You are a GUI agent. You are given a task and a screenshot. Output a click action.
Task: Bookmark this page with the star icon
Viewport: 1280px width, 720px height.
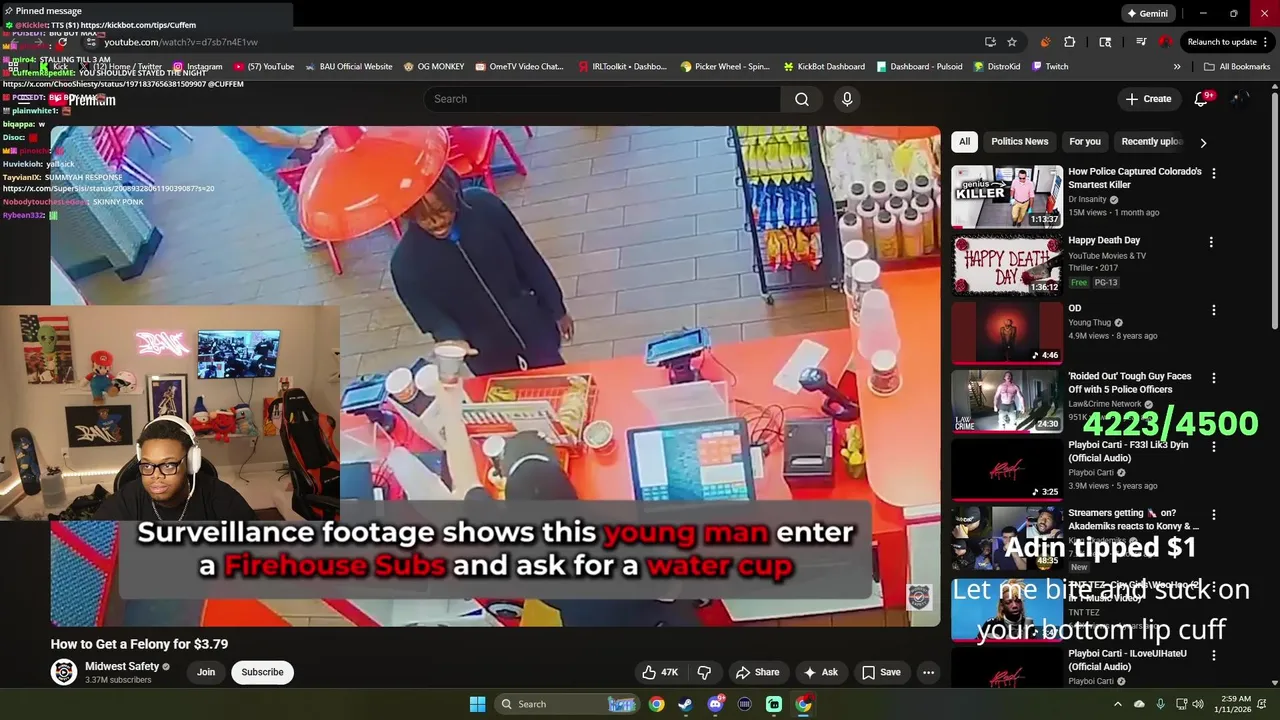(x=1012, y=42)
